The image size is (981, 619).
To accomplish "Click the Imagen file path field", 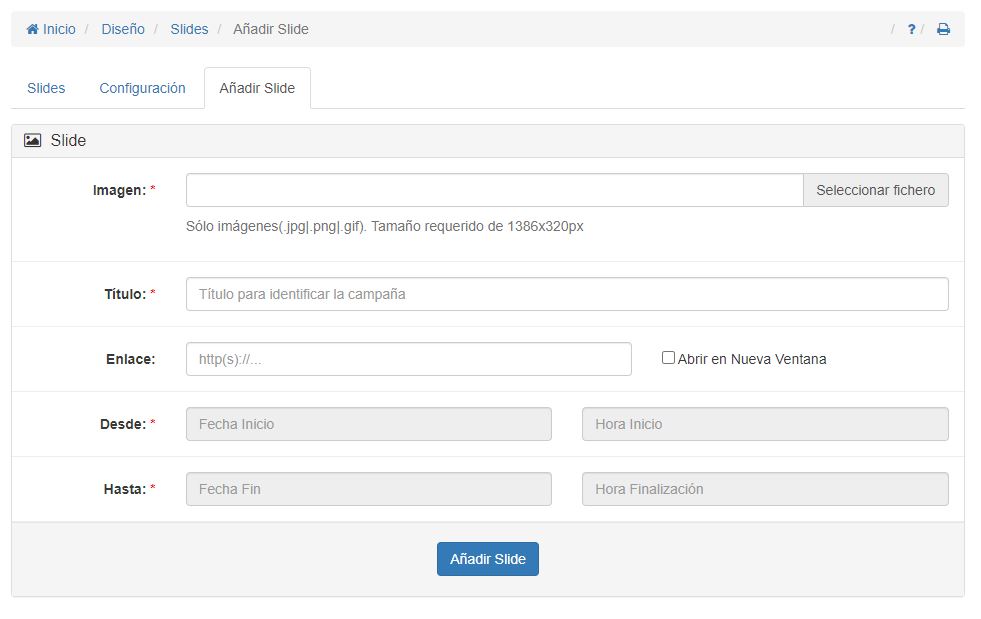I will (494, 189).
